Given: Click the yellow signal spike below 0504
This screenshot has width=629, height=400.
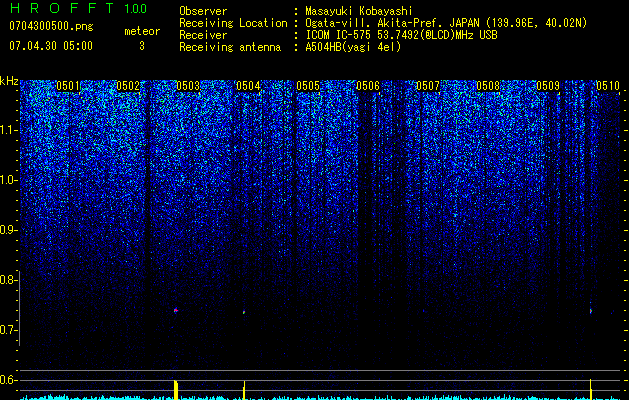Looking at the screenshot, I should pyautogui.click(x=244, y=390).
